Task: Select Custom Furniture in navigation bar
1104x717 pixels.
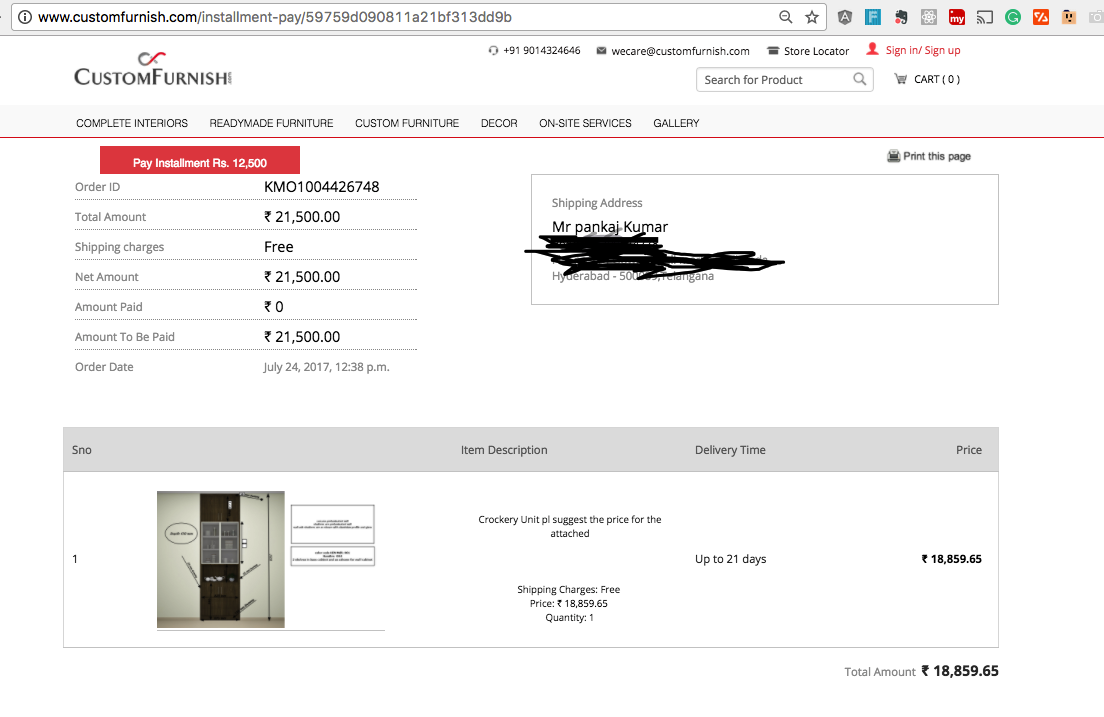Action: 407,123
